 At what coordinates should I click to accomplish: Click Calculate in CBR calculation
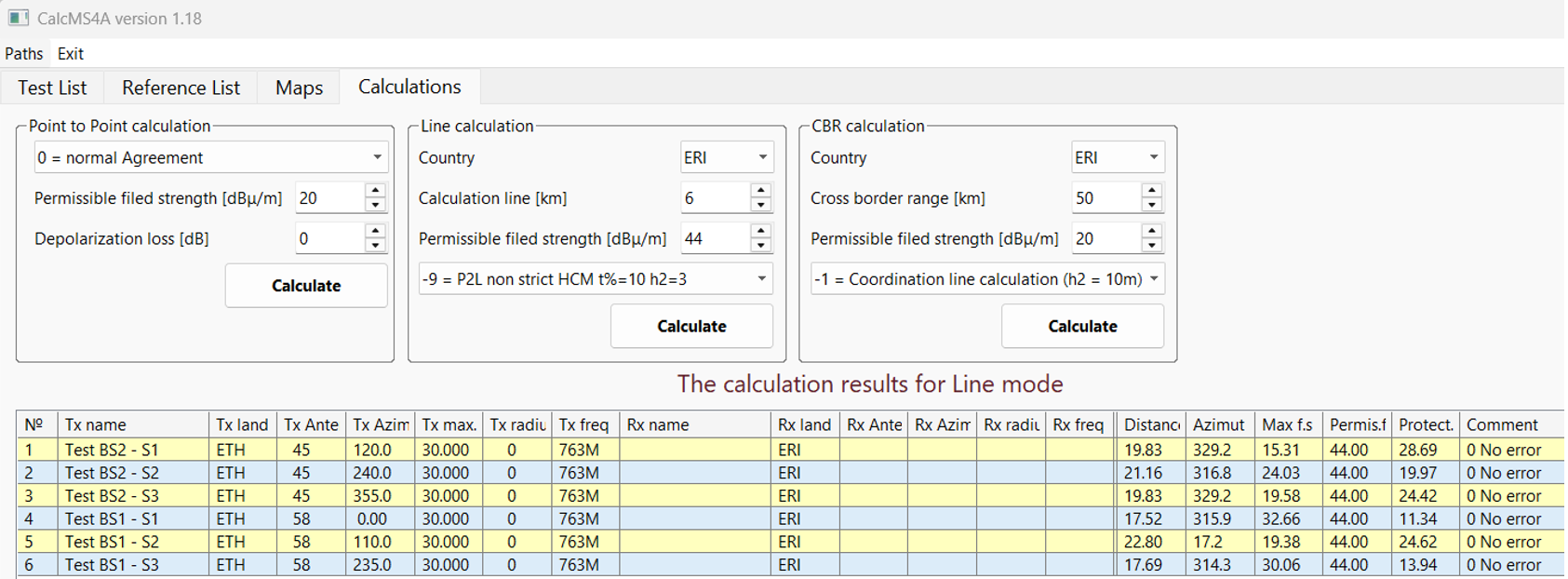point(1082,326)
